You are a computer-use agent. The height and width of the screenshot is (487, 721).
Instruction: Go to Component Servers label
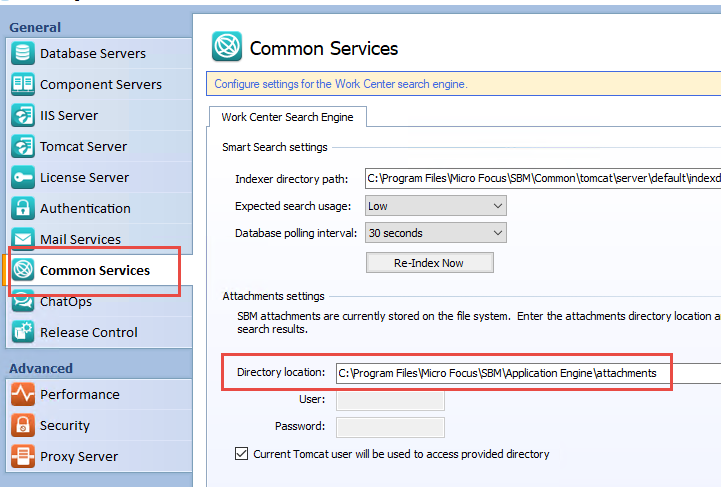click(101, 85)
